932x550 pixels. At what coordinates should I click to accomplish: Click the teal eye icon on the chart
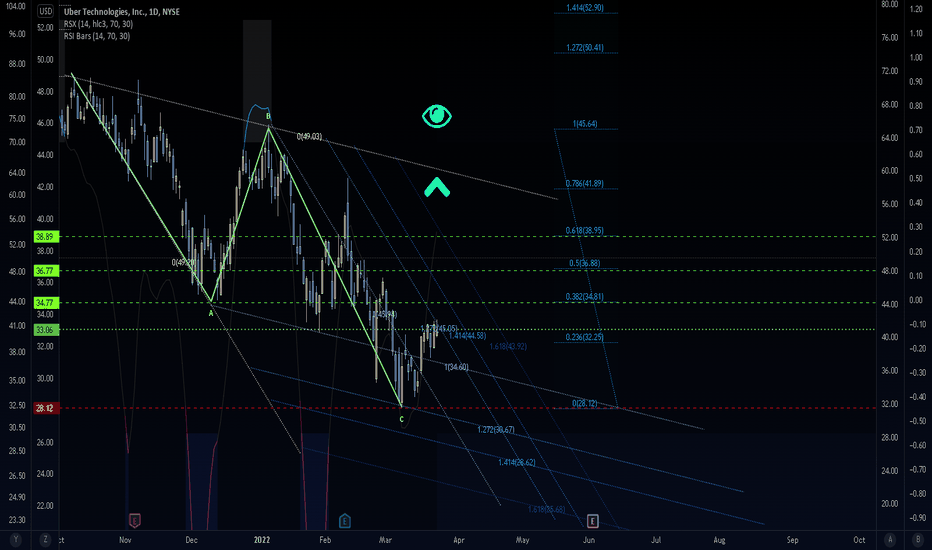point(437,116)
